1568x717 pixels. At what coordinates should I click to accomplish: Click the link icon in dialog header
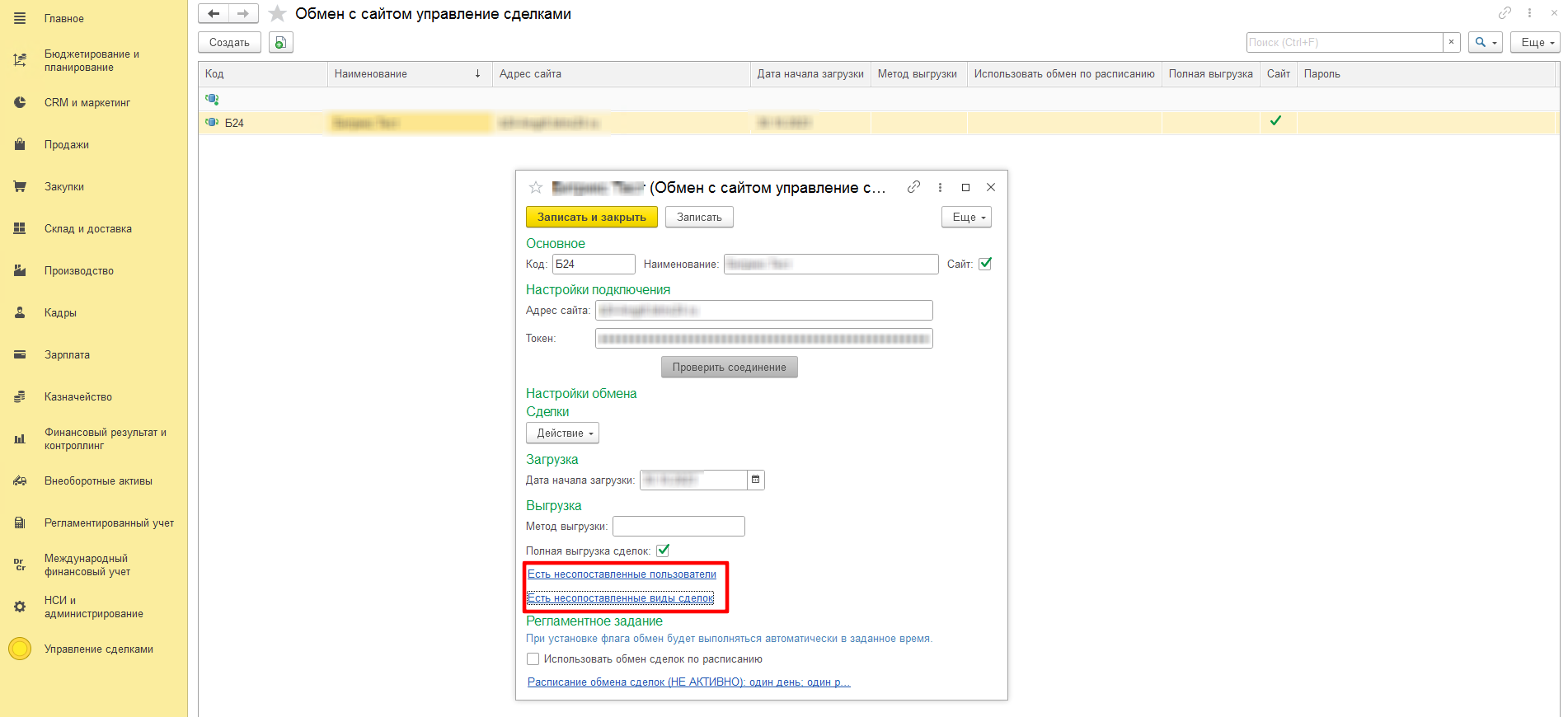(x=913, y=187)
